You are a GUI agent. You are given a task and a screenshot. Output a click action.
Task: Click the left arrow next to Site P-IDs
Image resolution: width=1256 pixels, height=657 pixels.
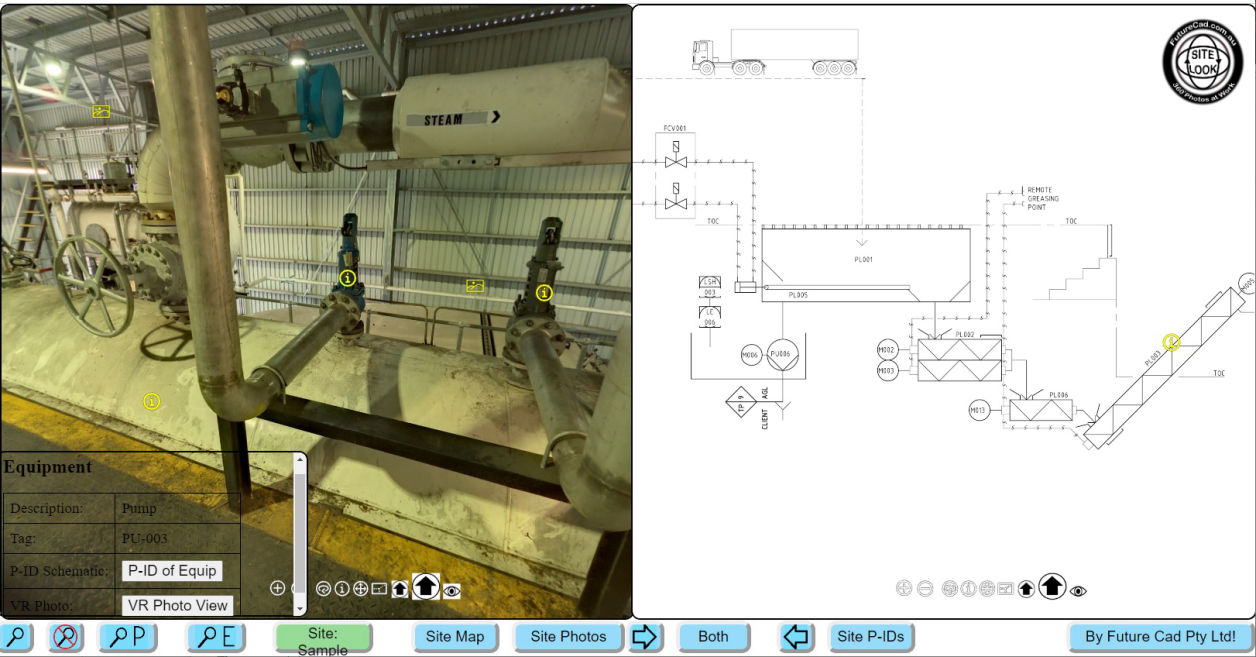pyautogui.click(x=796, y=637)
